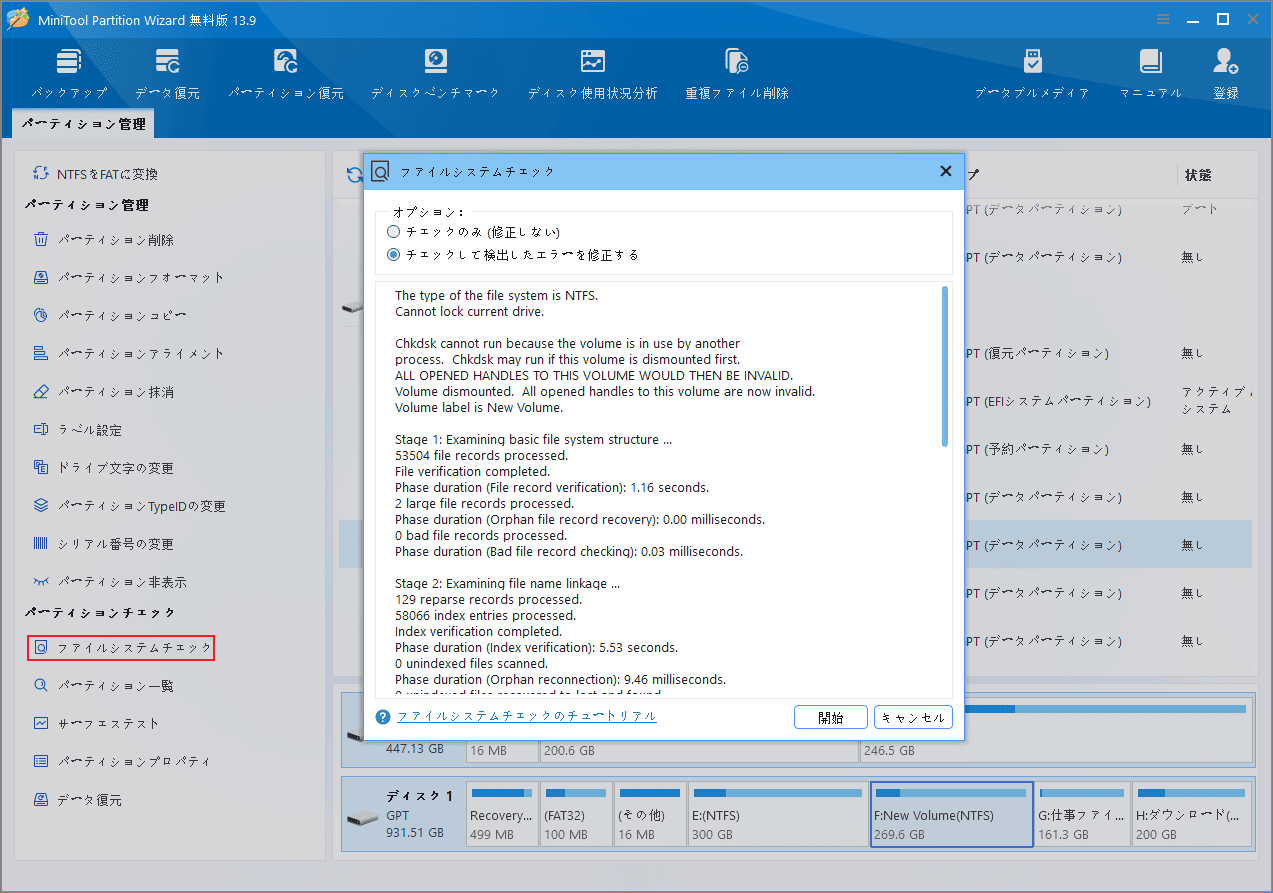Viewport: 1273px width, 893px height.
Task: Click the 開始 start button
Action: pos(830,717)
